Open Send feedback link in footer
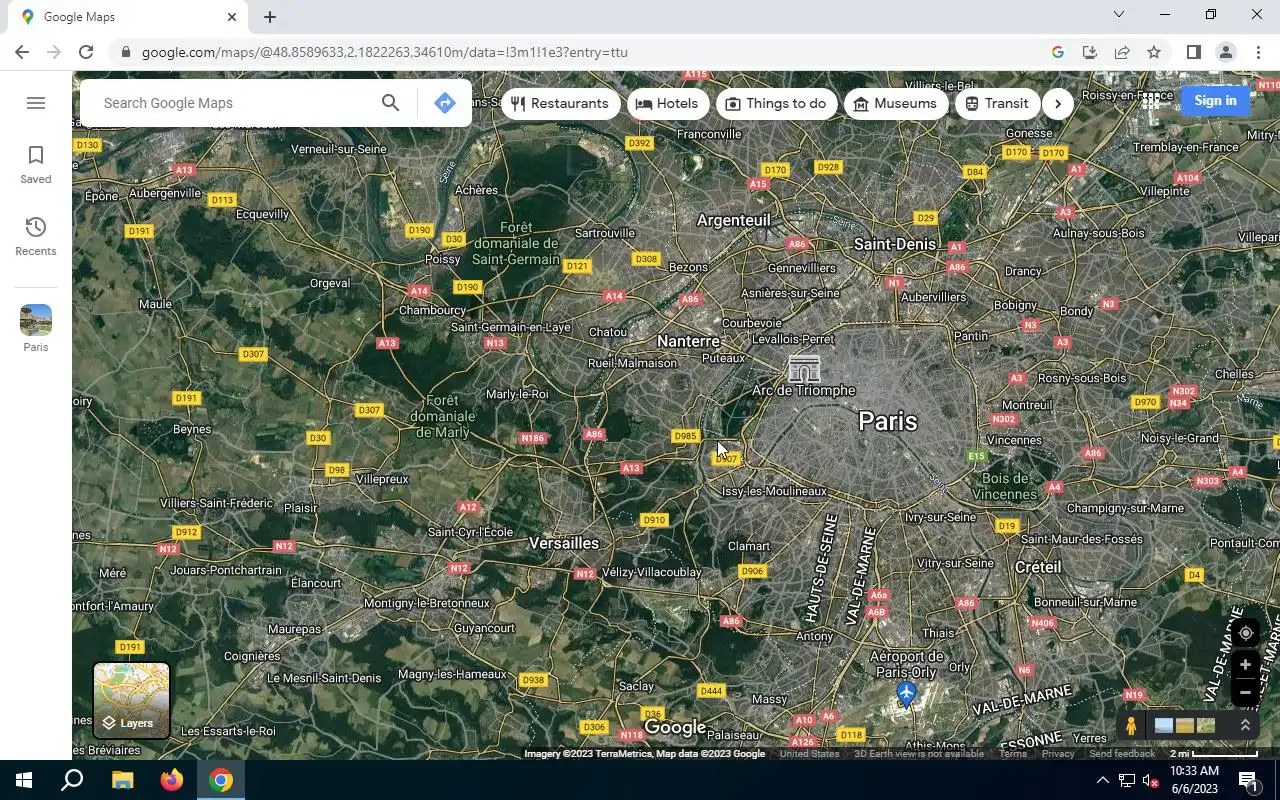1280x800 pixels. click(1122, 754)
